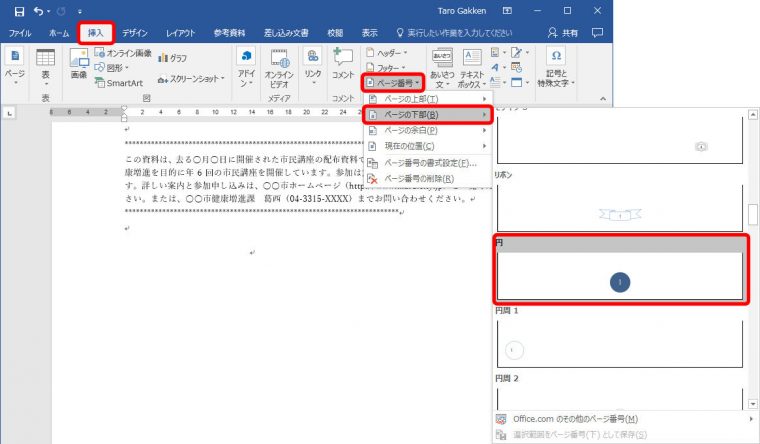Collapse the ribbon with the chevron
The height and width of the screenshot is (444, 760).
[603, 99]
